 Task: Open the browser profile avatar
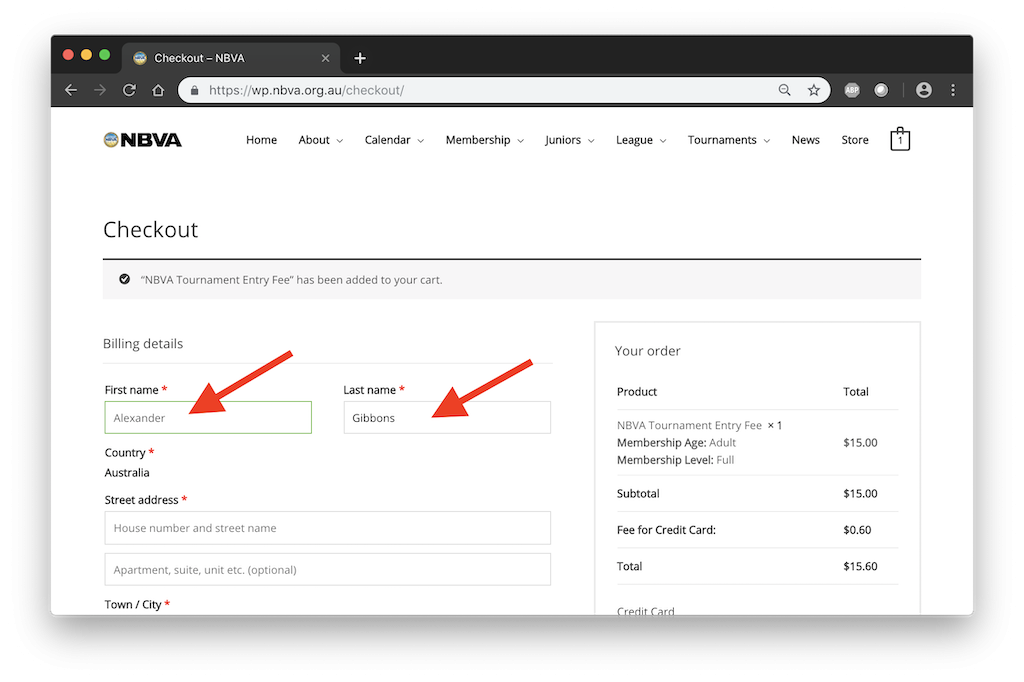pyautogui.click(x=923, y=90)
